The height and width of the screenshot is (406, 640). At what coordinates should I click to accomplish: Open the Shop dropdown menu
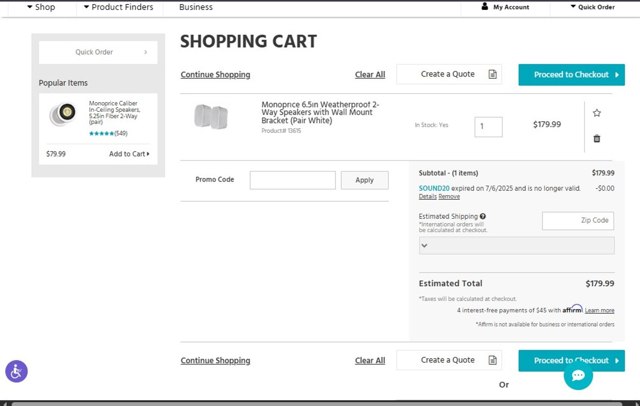[x=41, y=7]
